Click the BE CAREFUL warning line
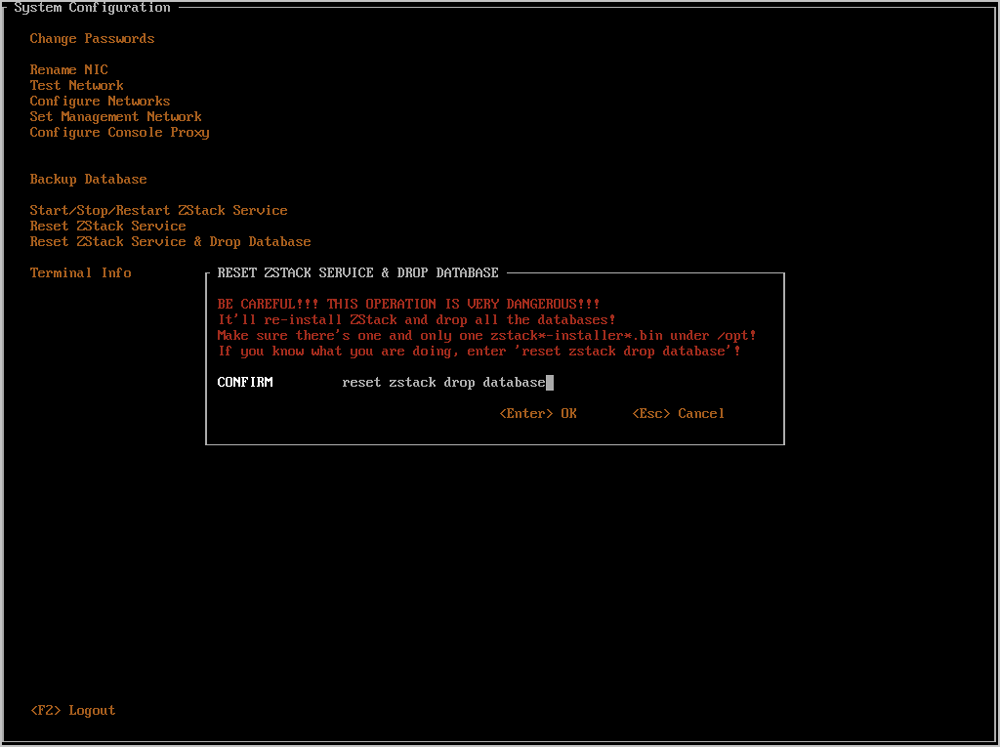Viewport: 1000px width, 747px height. click(x=409, y=304)
